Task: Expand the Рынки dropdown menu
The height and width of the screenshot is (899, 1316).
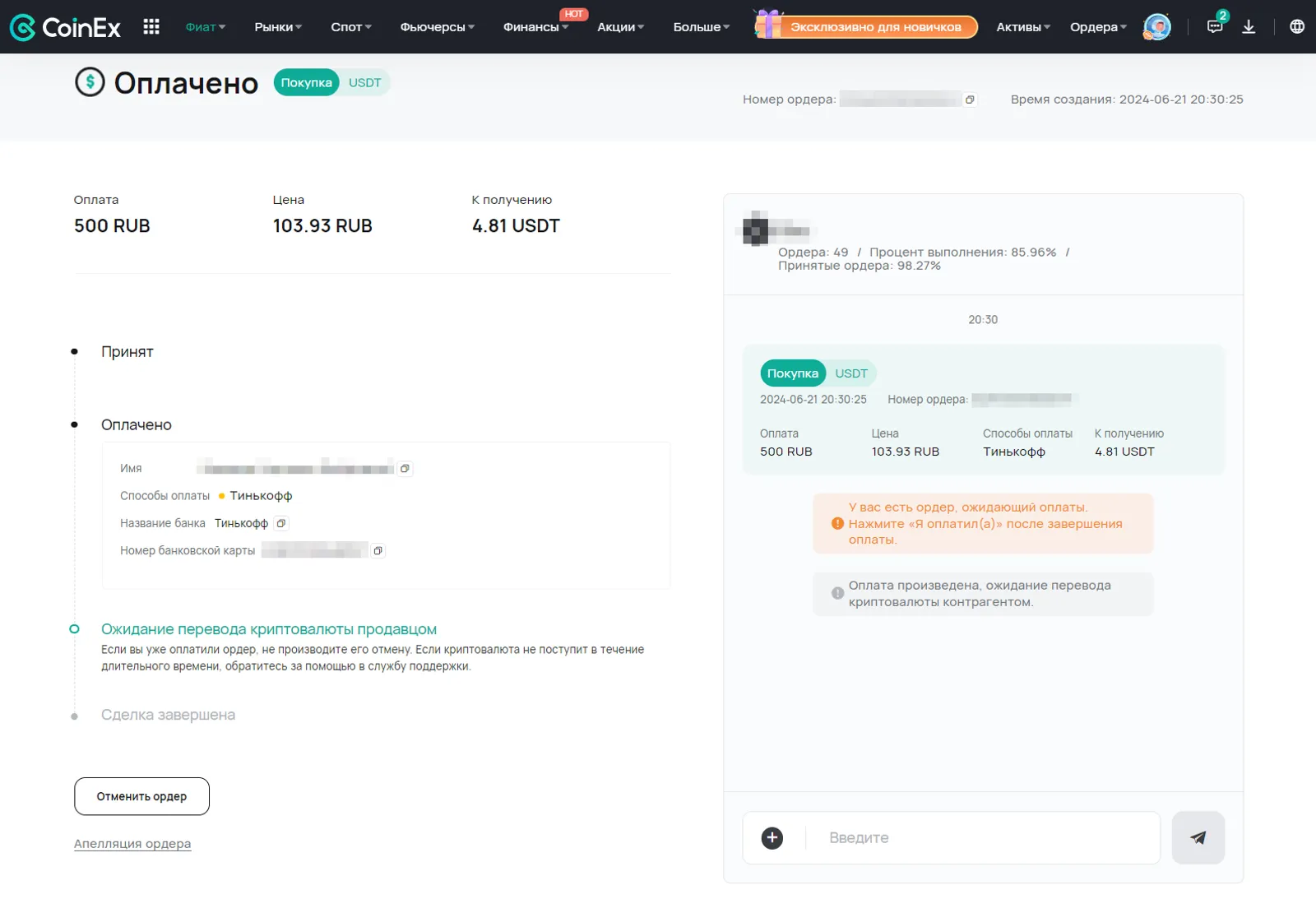Action: pos(278,27)
